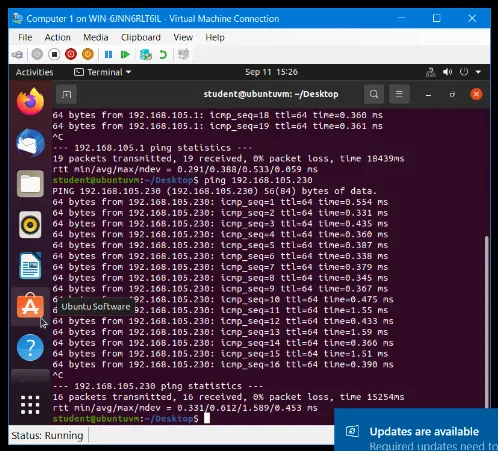Open Help from the dock

(30, 348)
